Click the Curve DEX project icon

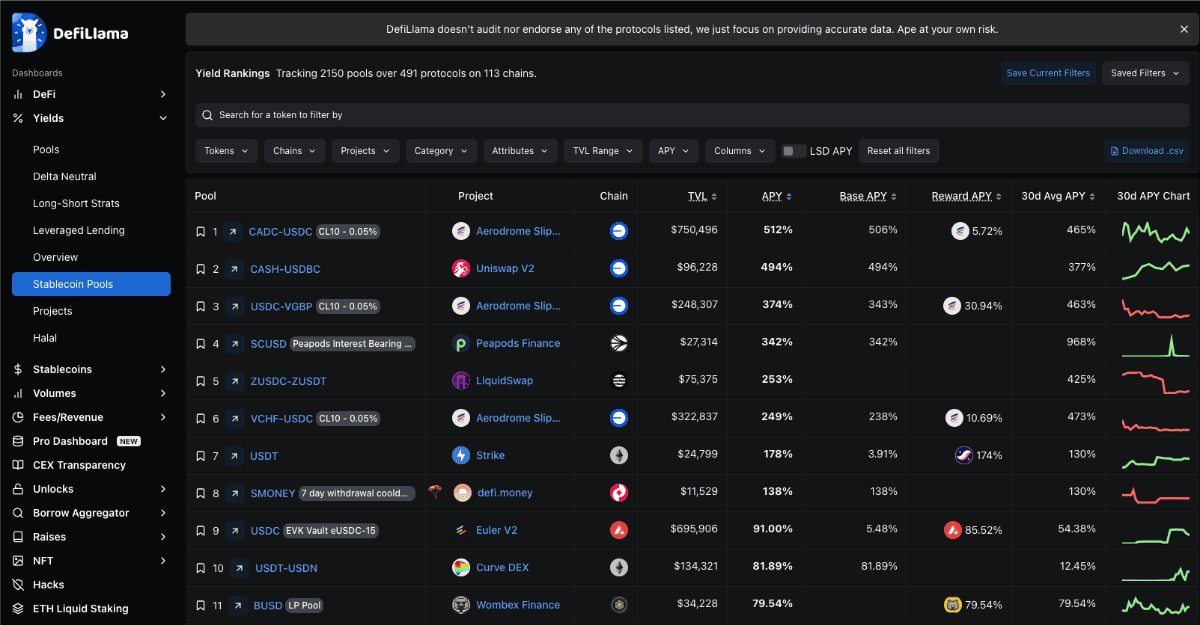pos(461,568)
